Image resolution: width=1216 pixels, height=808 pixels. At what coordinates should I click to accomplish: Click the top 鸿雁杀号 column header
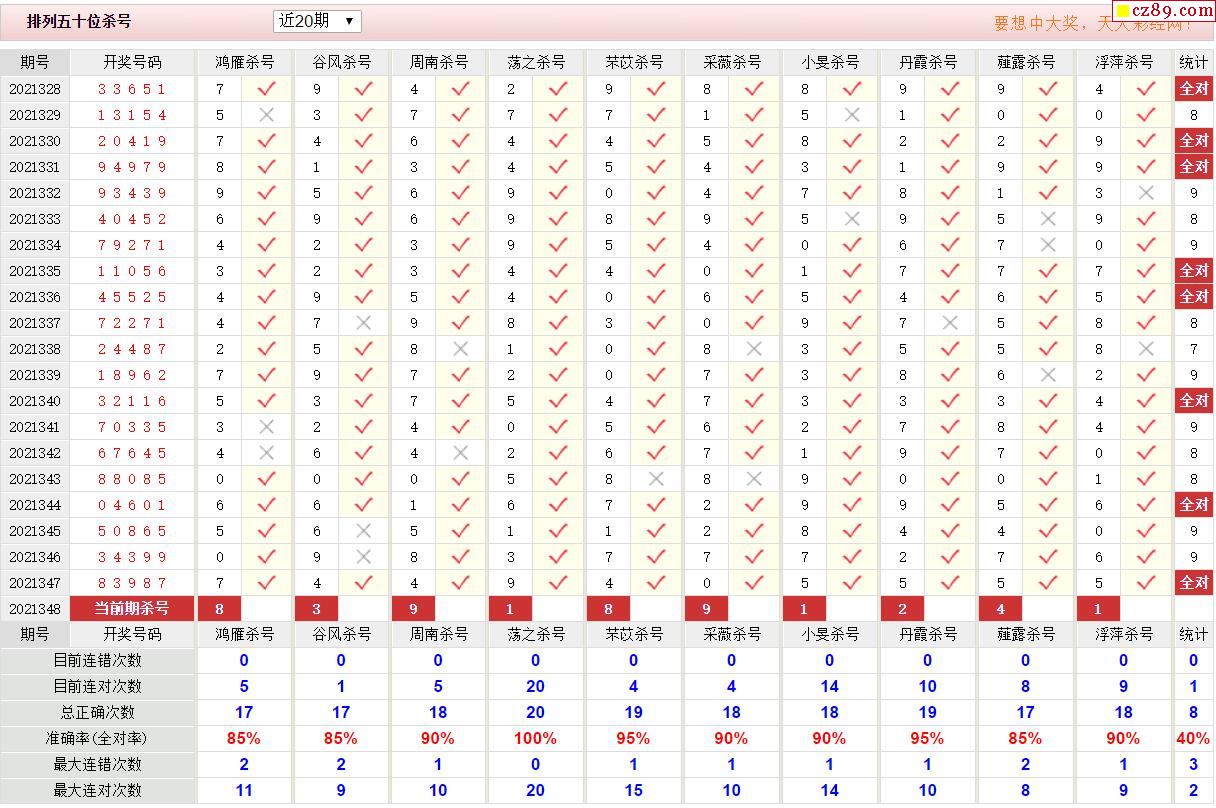(x=245, y=62)
